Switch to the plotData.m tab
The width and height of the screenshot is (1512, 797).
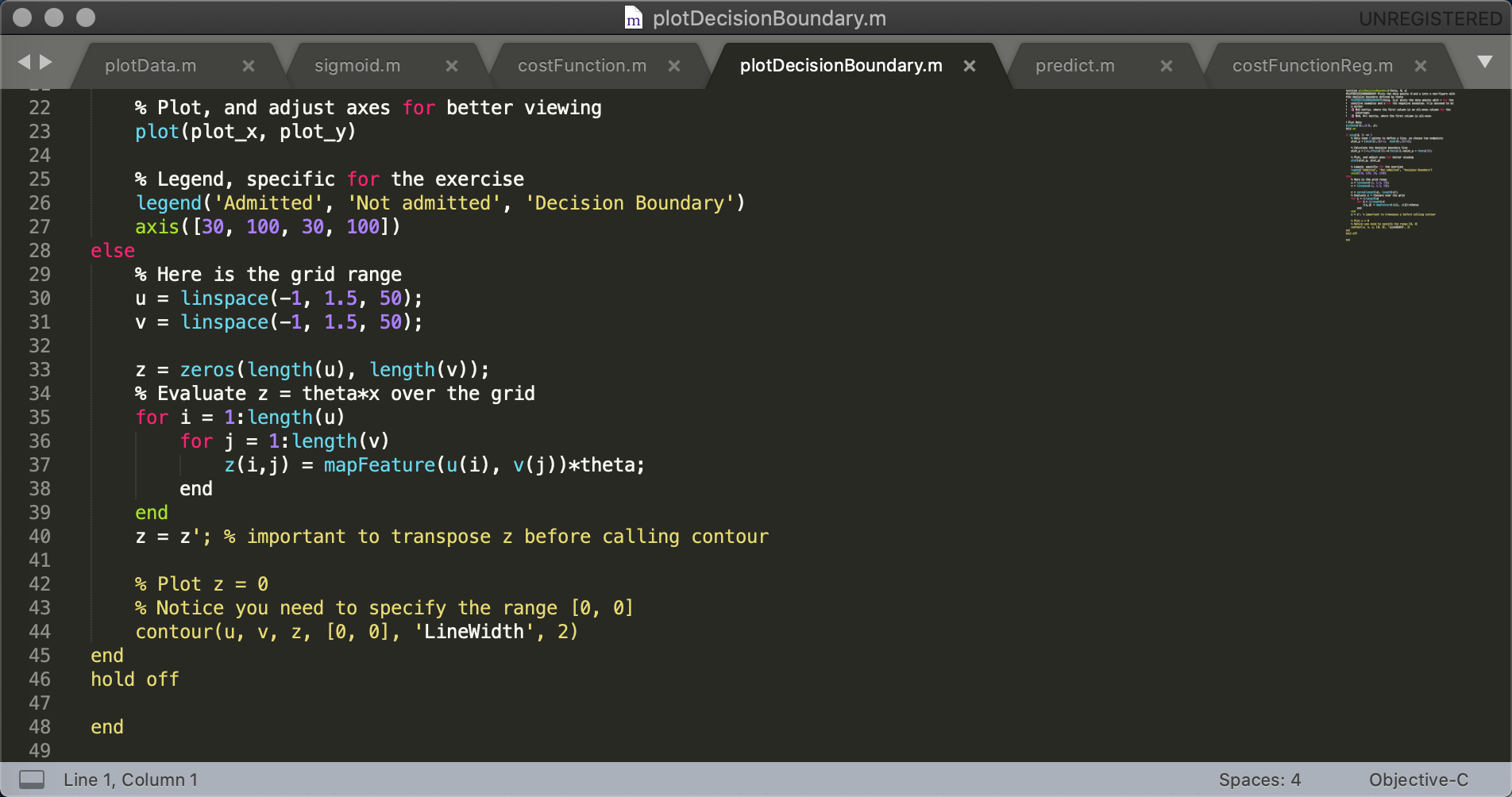click(x=151, y=66)
